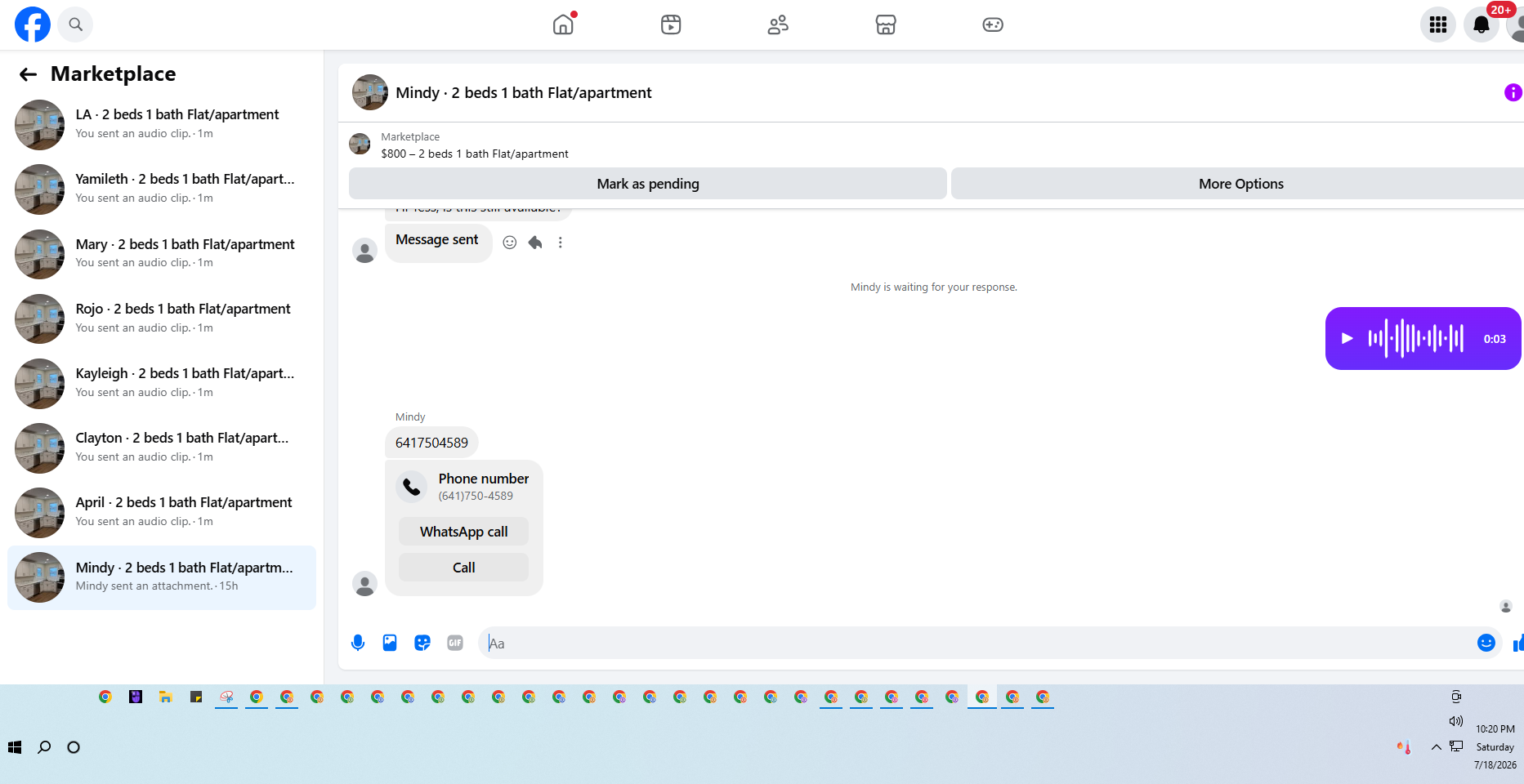Show hidden system tray icons
Image resolution: width=1524 pixels, height=784 pixels.
[1436, 747]
